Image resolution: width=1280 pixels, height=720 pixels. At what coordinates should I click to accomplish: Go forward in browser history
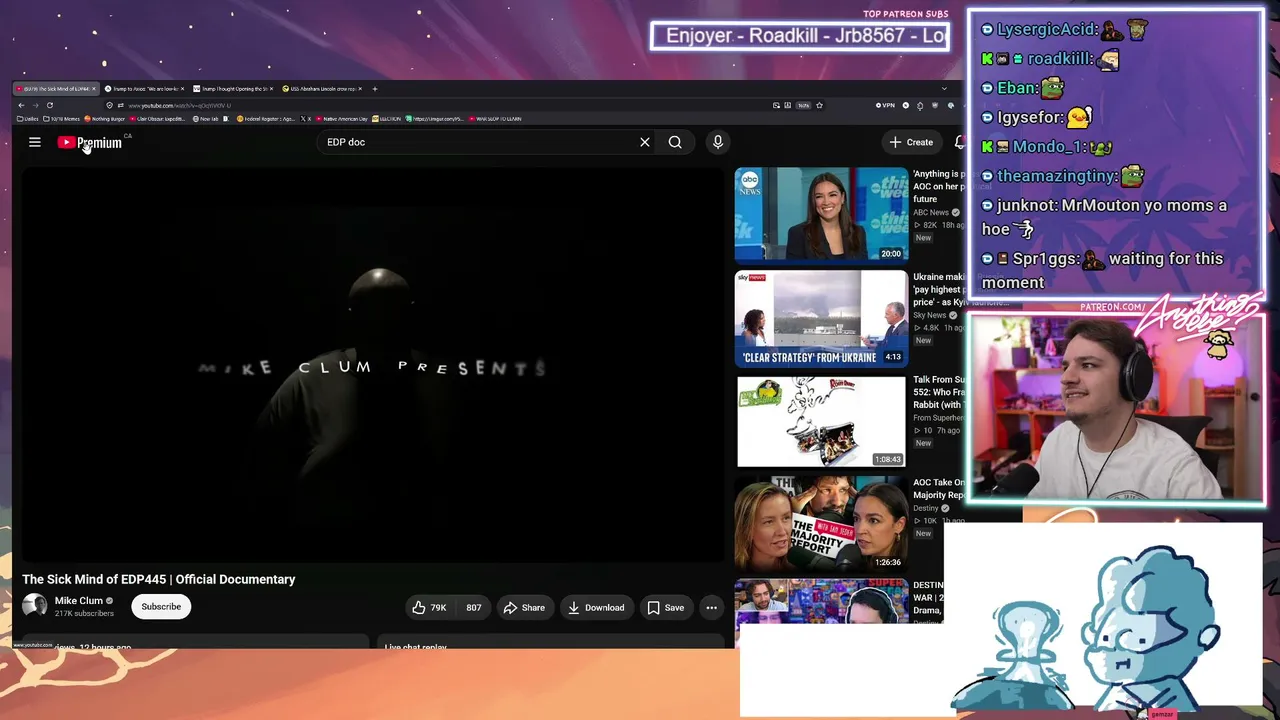click(35, 105)
